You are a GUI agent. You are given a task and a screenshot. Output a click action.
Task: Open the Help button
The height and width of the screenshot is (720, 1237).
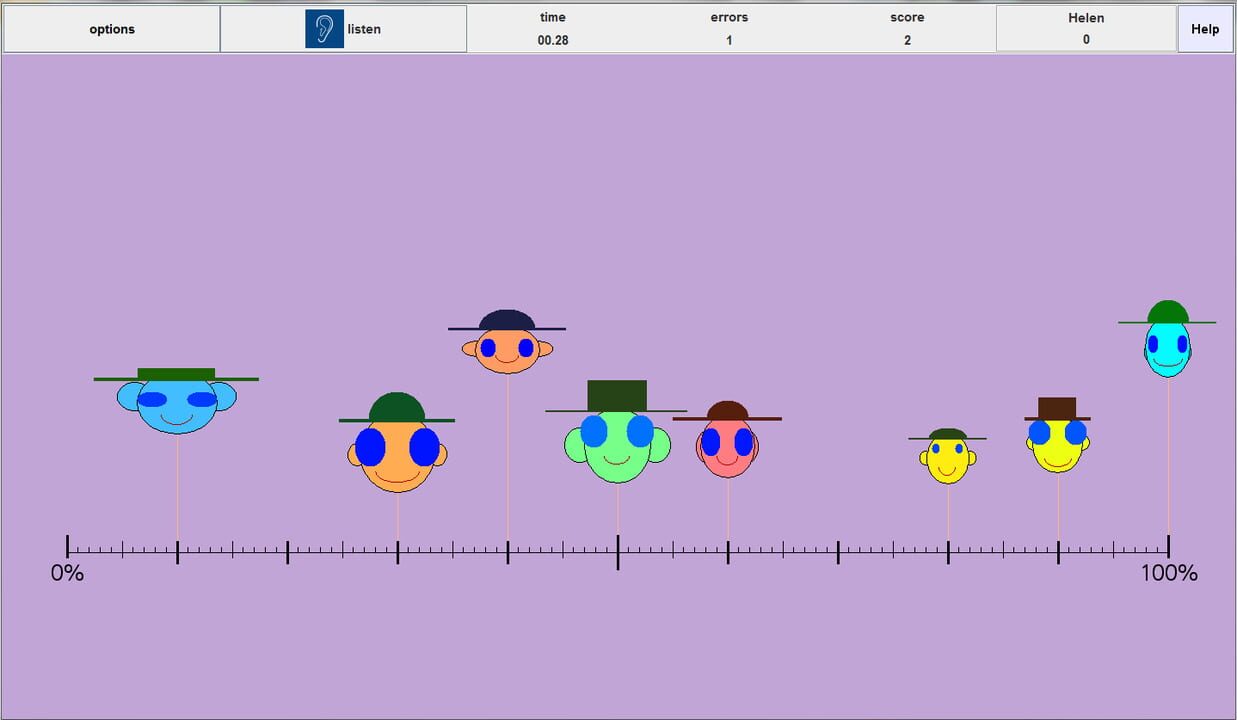pyautogui.click(x=1204, y=29)
